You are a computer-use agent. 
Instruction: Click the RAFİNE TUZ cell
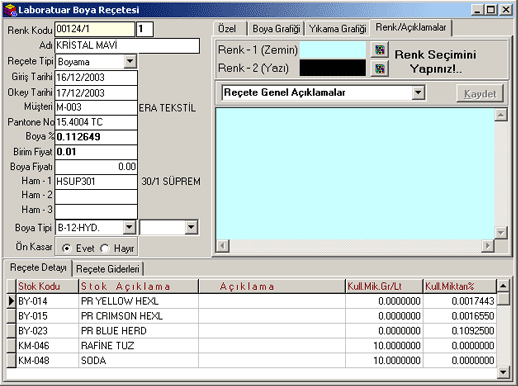[x=139, y=346]
